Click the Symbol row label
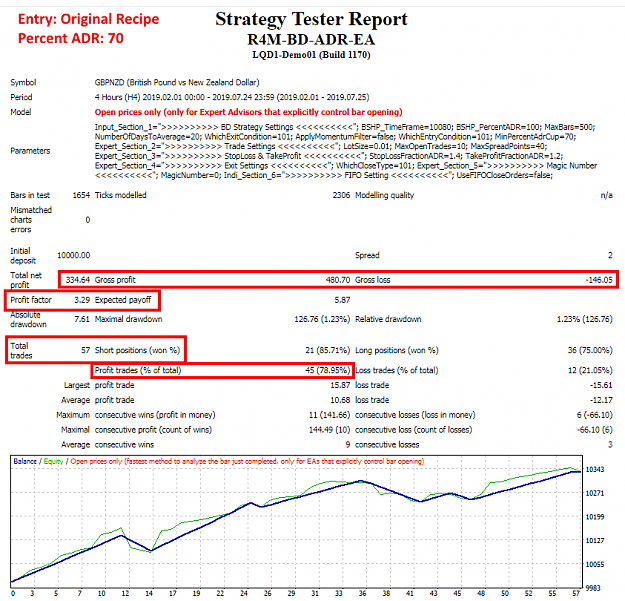 pos(23,82)
